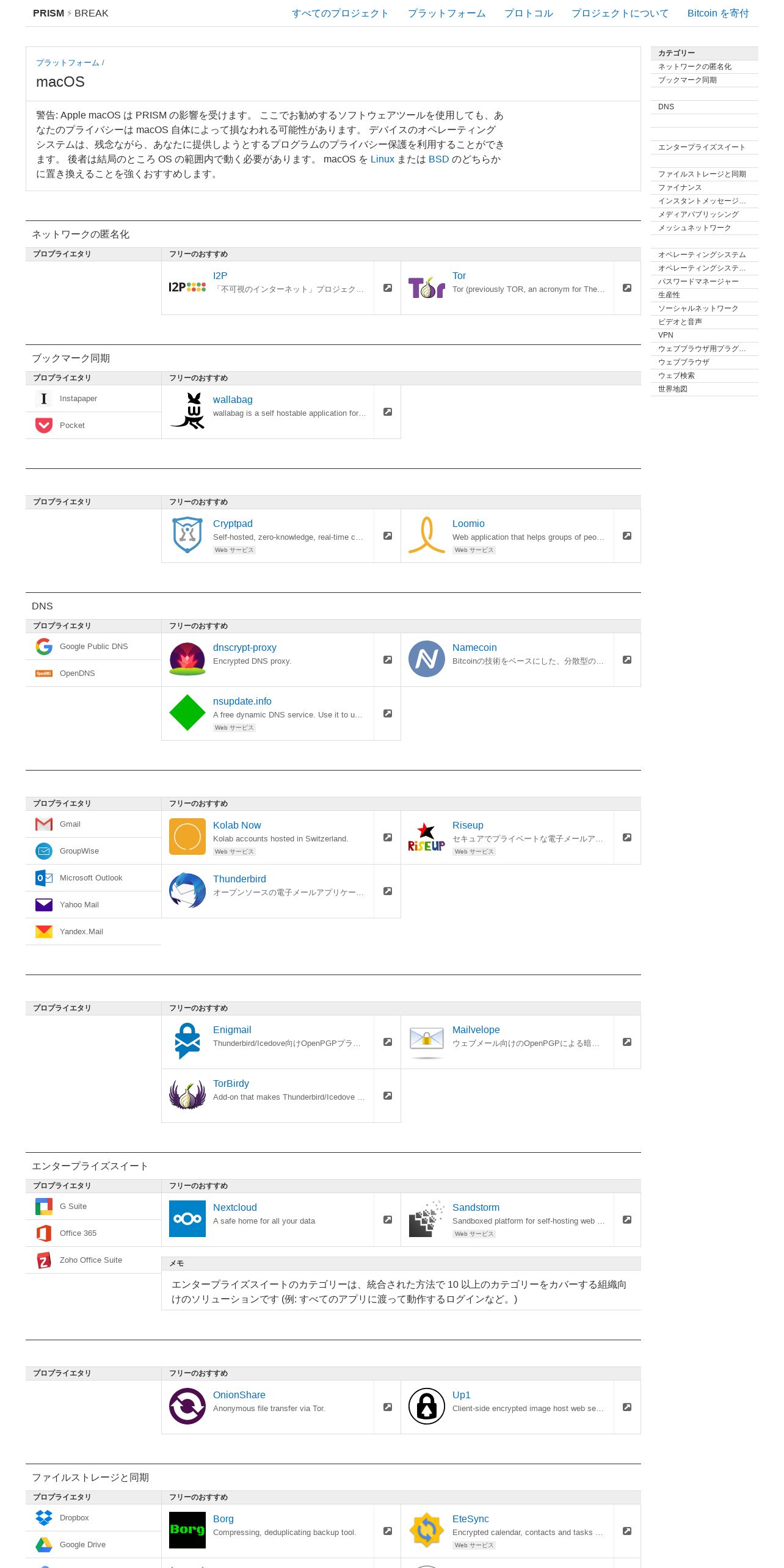The width and height of the screenshot is (784, 1568).
Task: Open external link beside wallabag
Action: [387, 412]
